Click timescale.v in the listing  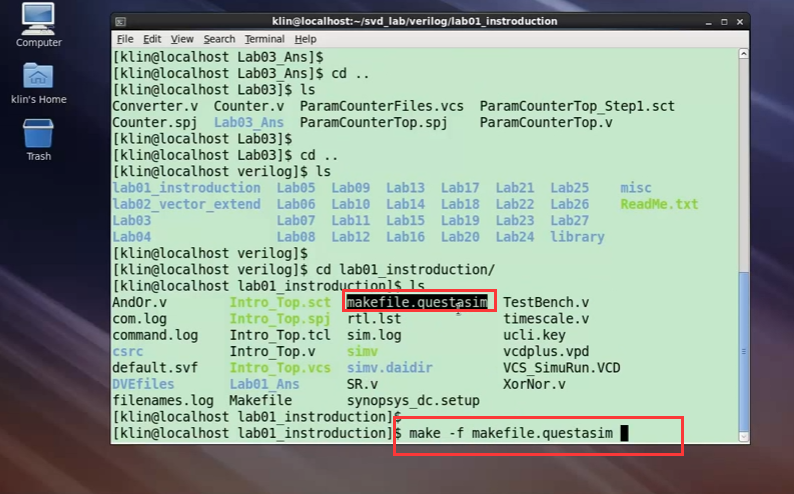[x=546, y=319]
